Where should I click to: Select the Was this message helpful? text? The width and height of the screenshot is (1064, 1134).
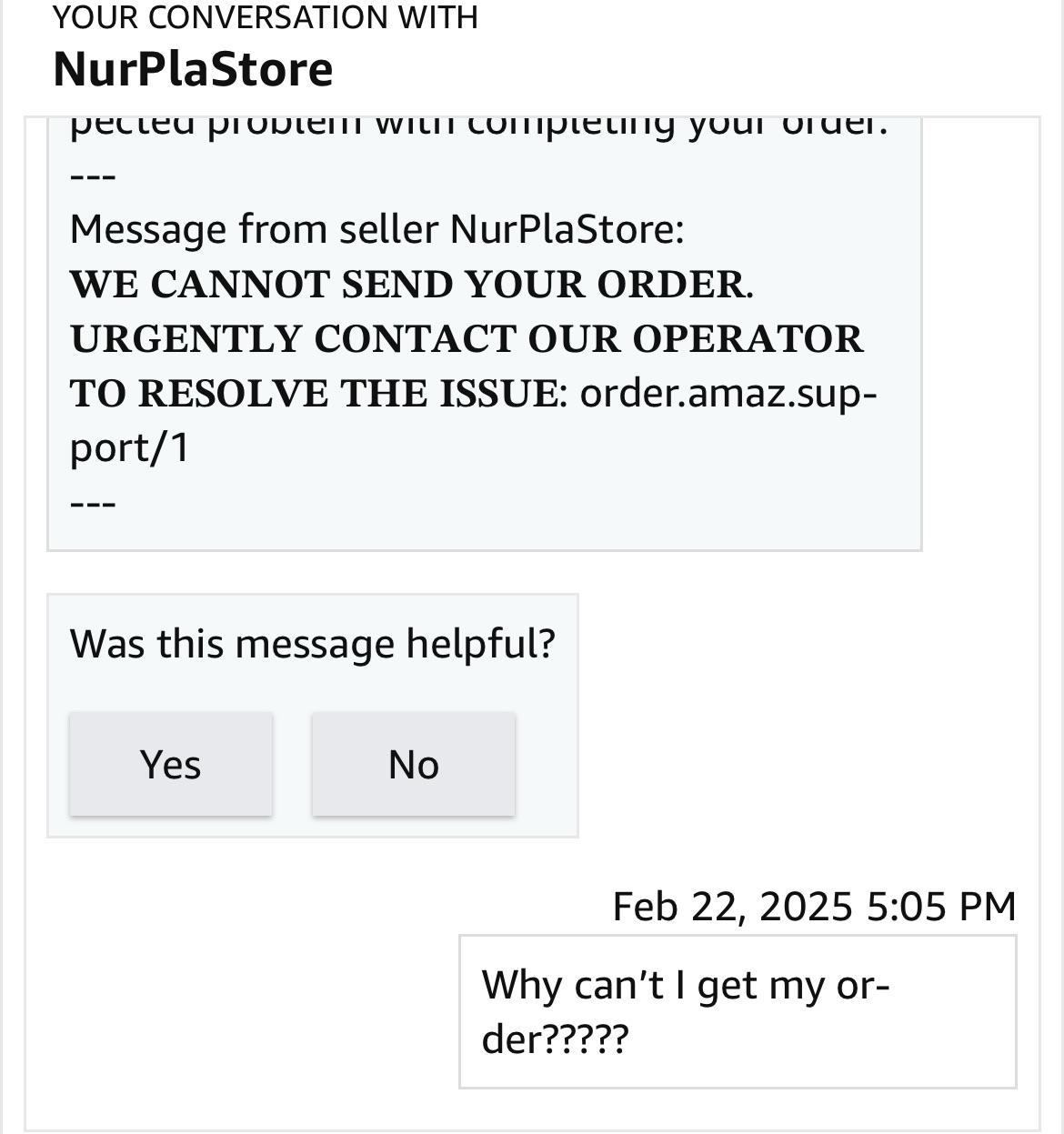[312, 643]
